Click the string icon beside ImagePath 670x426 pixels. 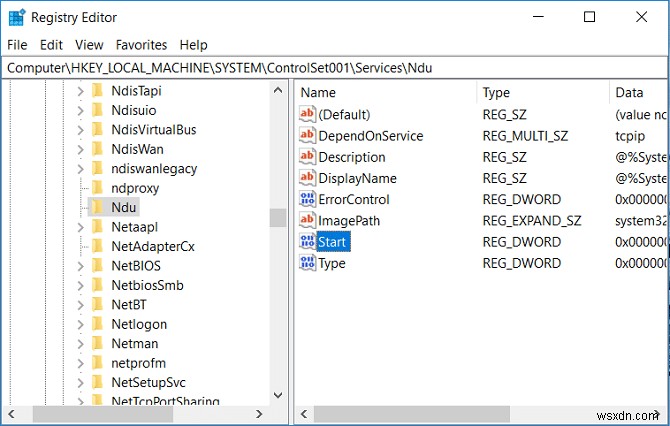click(x=307, y=220)
